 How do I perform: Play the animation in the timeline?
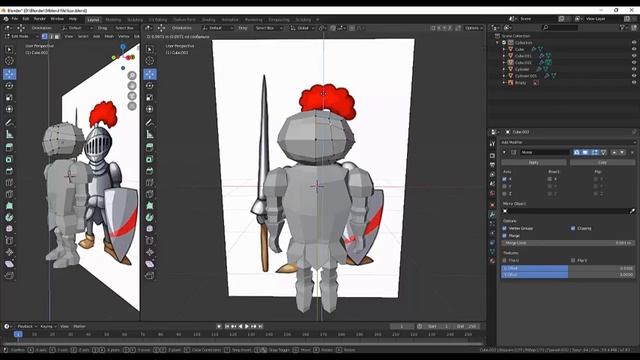(247, 327)
